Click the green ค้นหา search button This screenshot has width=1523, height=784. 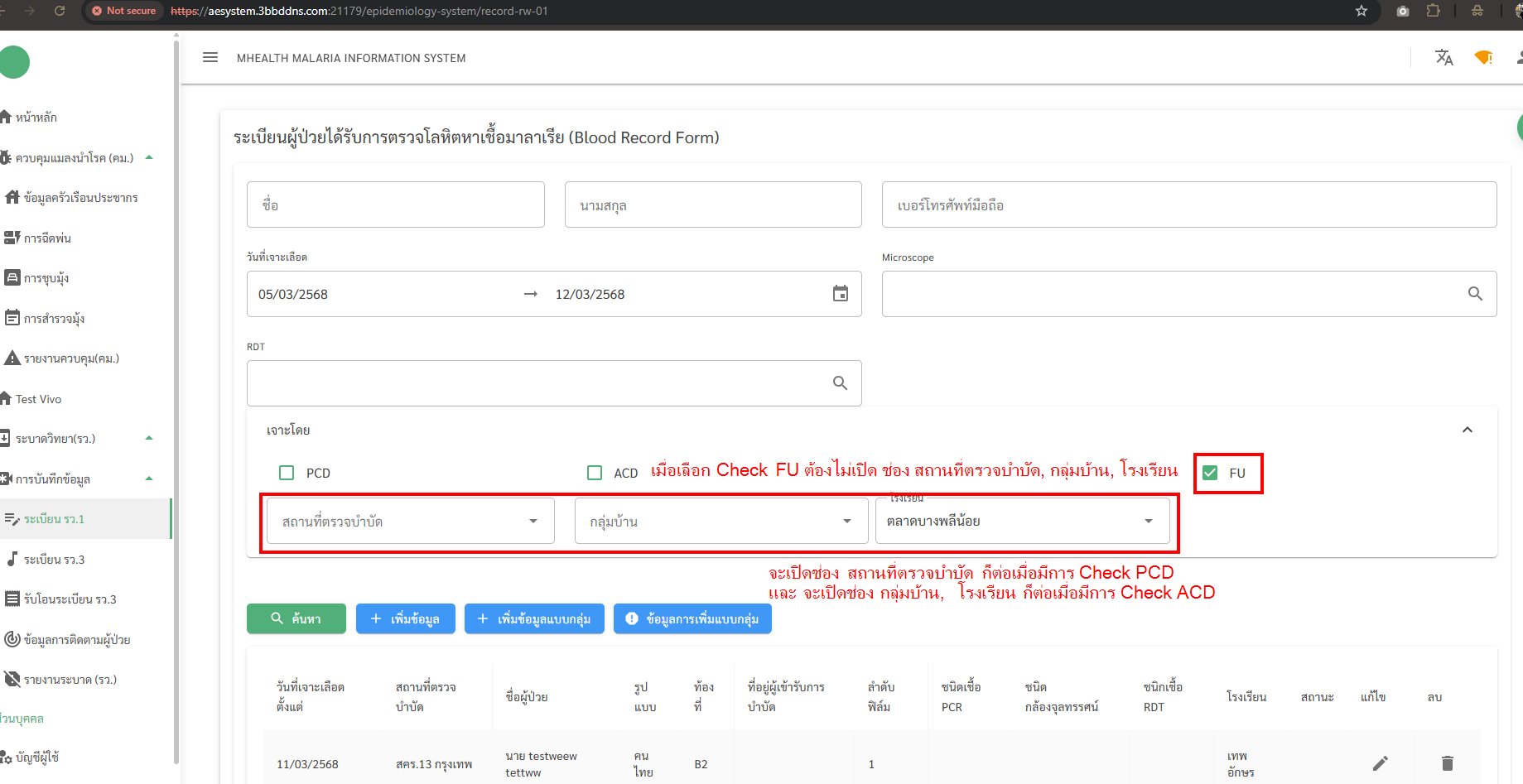click(x=296, y=618)
